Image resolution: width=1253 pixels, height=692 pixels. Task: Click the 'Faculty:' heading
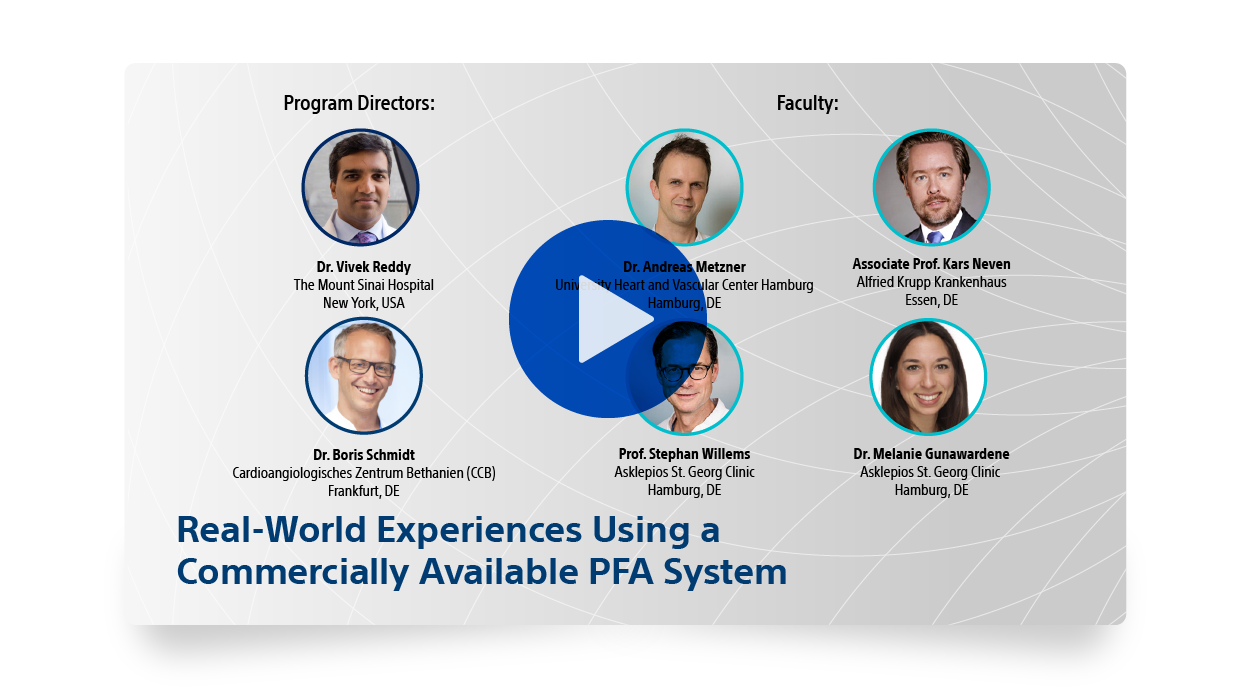[x=807, y=103]
